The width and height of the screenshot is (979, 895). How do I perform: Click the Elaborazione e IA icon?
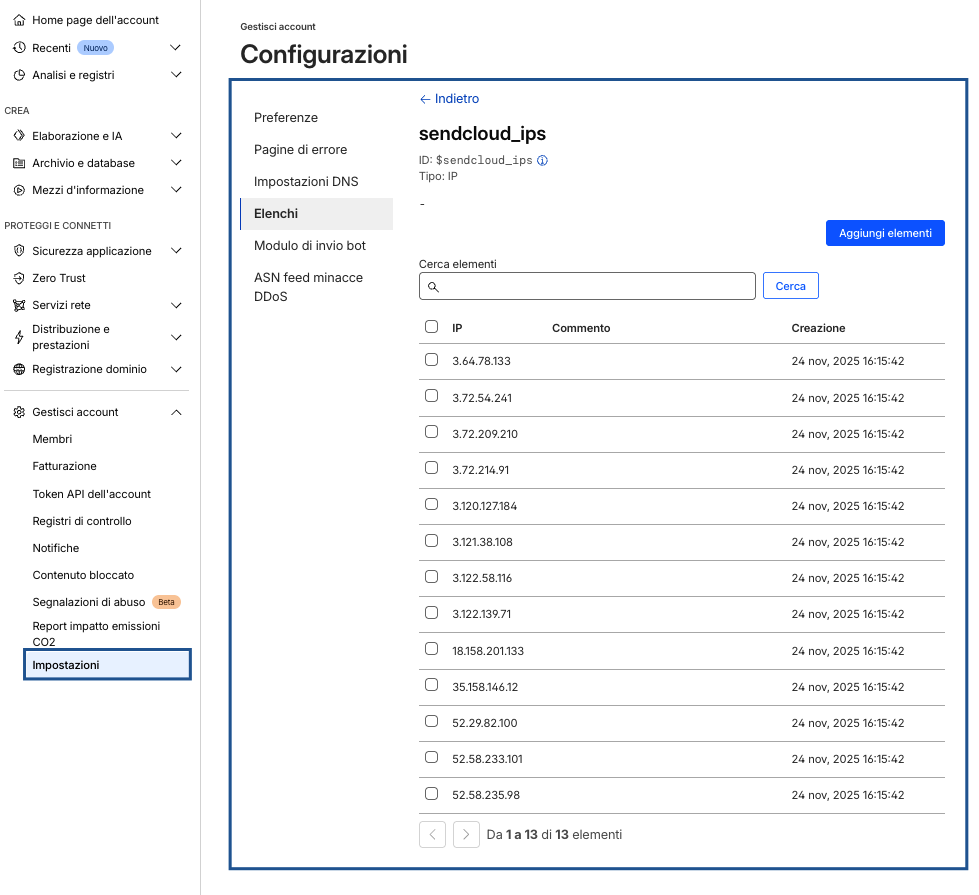19,136
